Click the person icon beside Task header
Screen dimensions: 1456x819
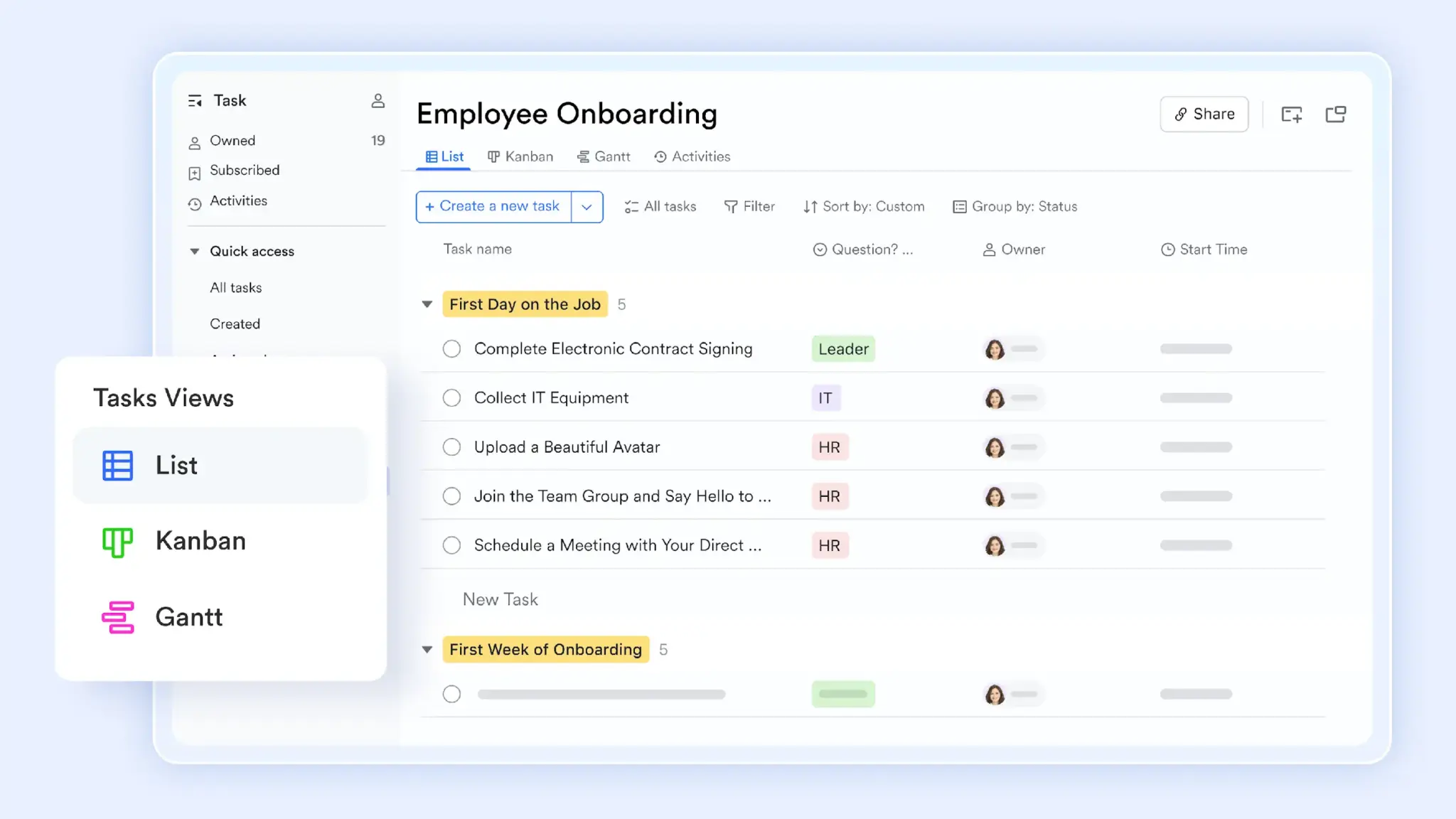[378, 100]
